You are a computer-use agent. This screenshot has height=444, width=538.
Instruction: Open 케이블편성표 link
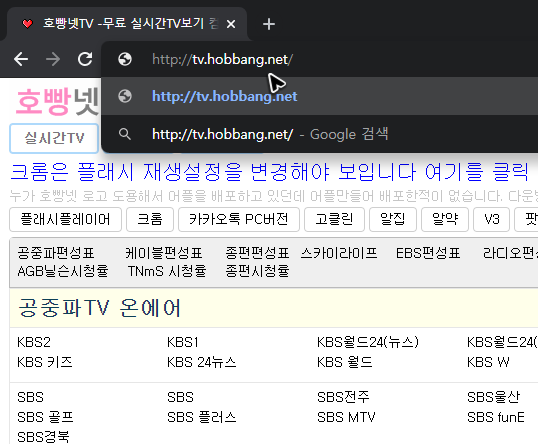pyautogui.click(x=164, y=253)
